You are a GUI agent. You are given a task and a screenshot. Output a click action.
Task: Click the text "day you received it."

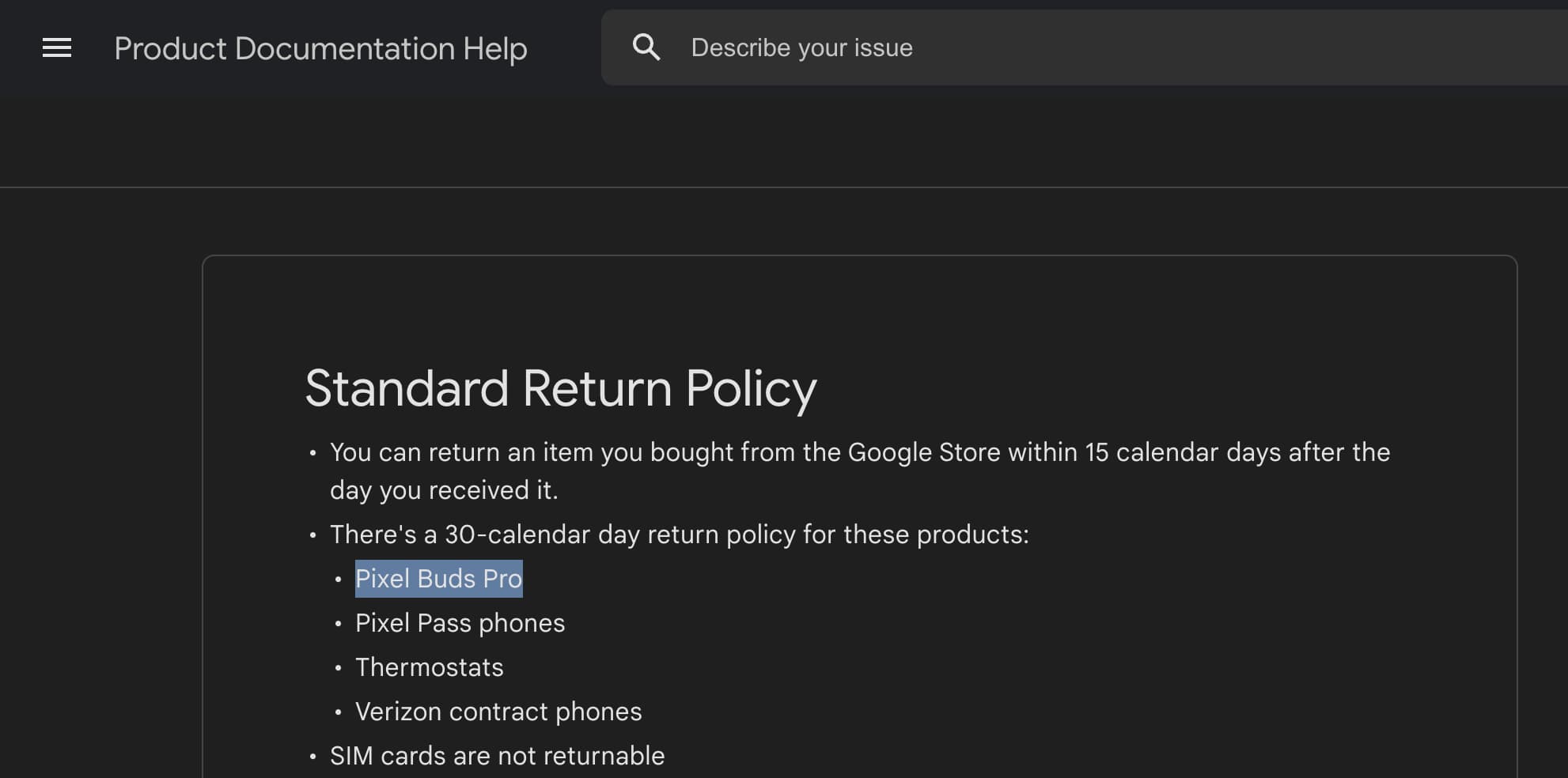tap(444, 490)
